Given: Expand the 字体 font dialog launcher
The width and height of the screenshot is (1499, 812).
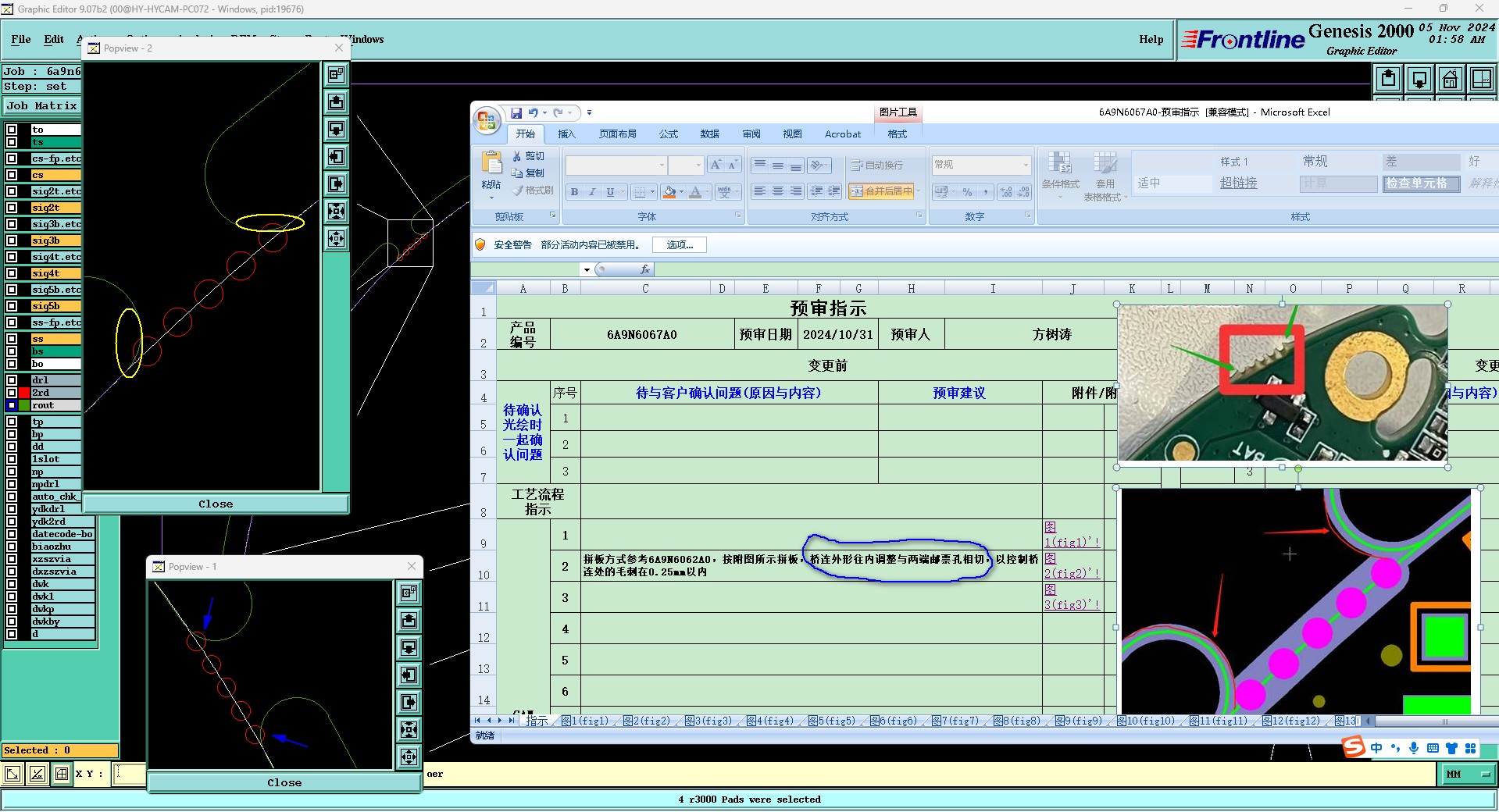Looking at the screenshot, I should click(737, 215).
